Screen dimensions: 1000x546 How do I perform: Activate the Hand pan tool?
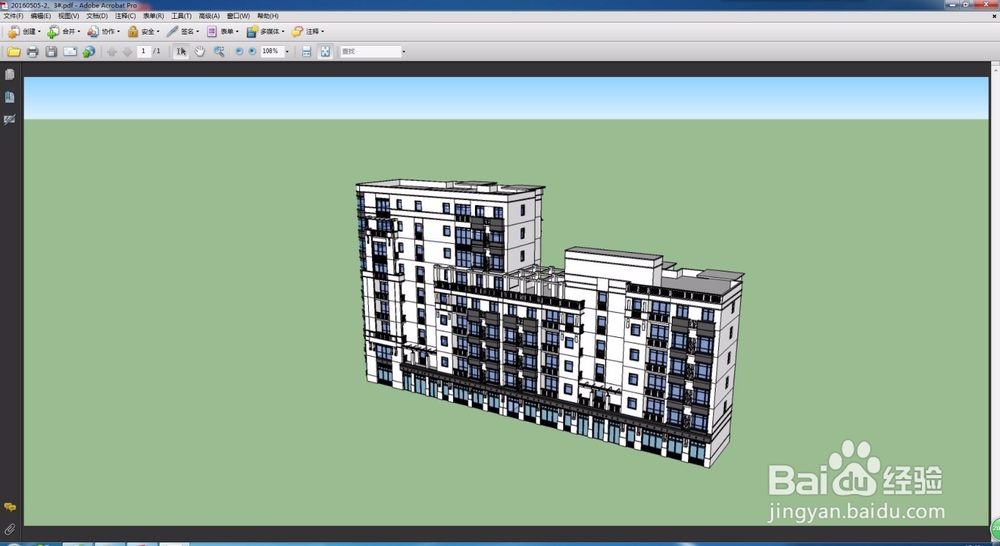[200, 52]
